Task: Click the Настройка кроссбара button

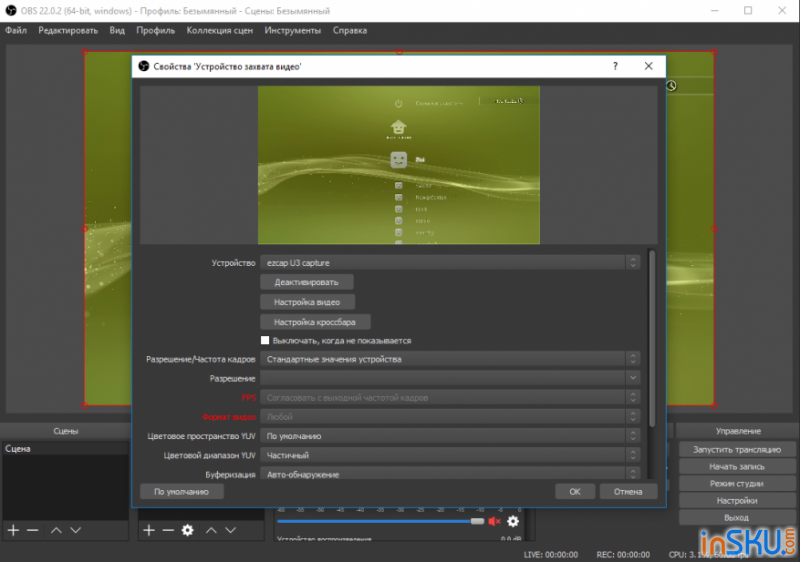Action: point(315,322)
